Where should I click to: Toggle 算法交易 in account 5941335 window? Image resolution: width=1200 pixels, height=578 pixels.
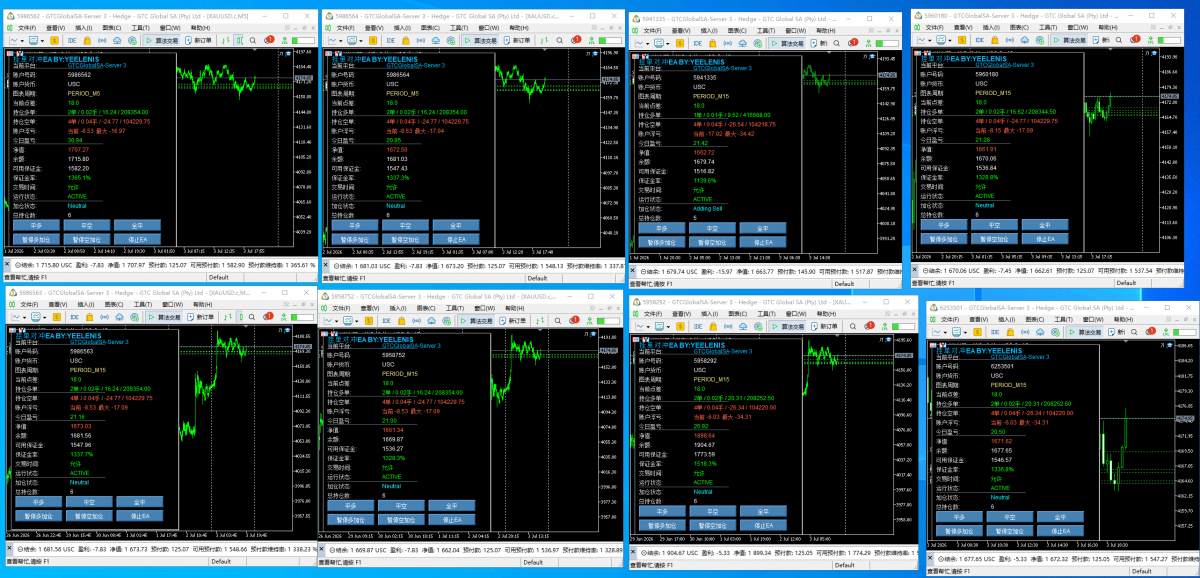[787, 43]
